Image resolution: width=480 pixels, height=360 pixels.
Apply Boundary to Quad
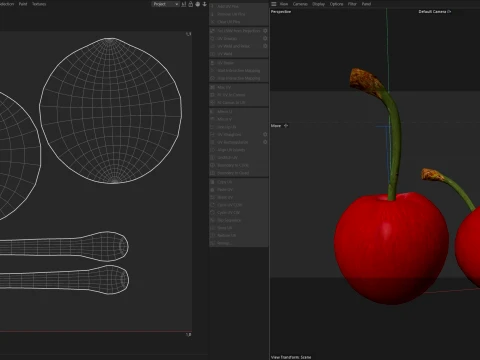click(239, 173)
